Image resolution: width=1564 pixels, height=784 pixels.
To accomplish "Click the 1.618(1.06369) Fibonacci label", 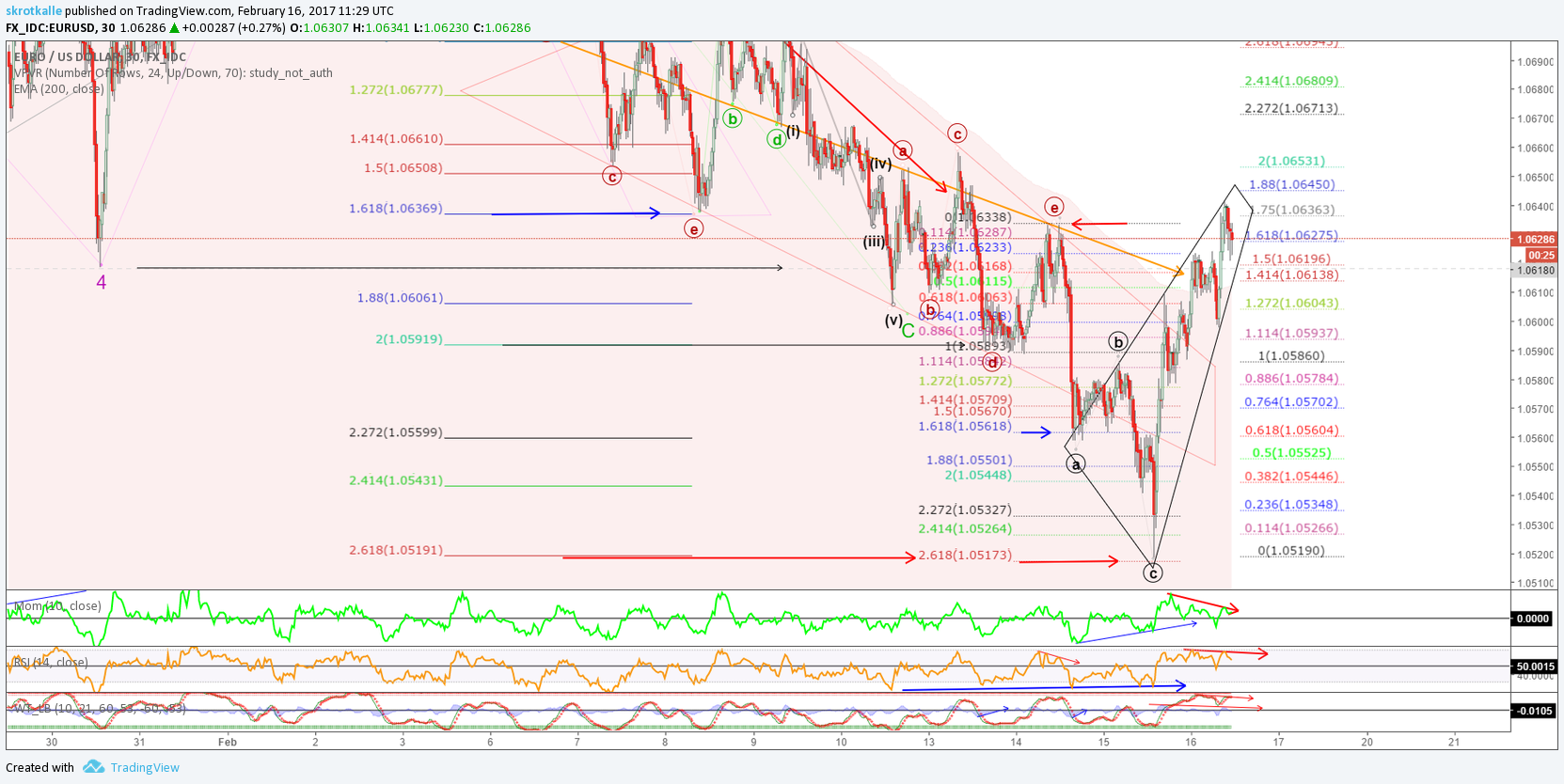I will 396,209.
